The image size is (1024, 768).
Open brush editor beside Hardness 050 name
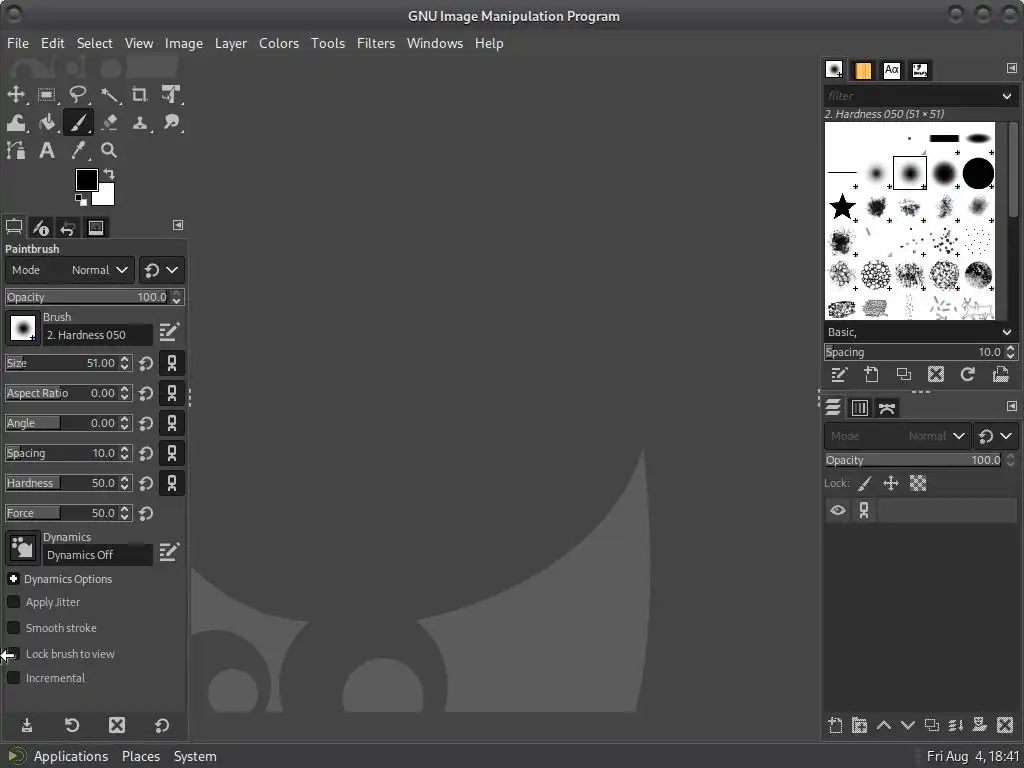point(169,332)
